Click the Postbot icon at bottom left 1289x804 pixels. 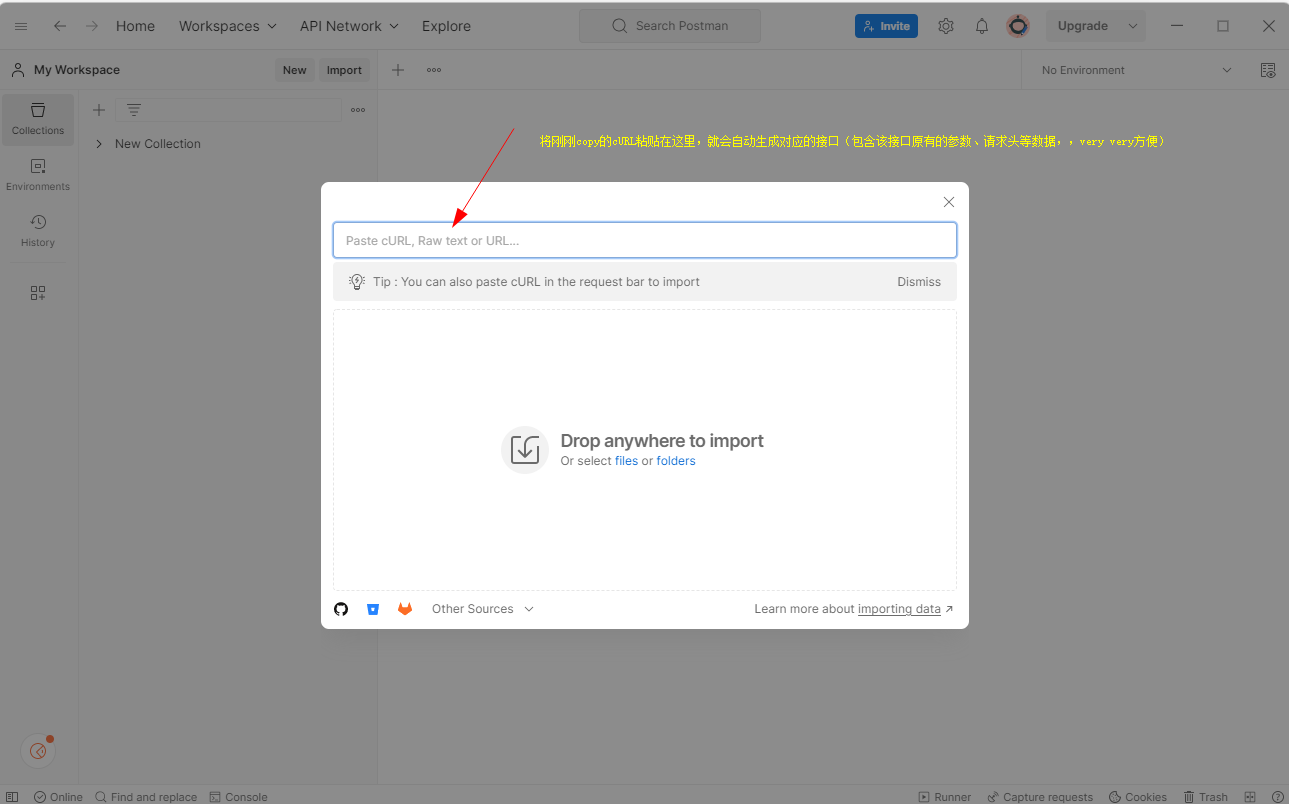38,750
